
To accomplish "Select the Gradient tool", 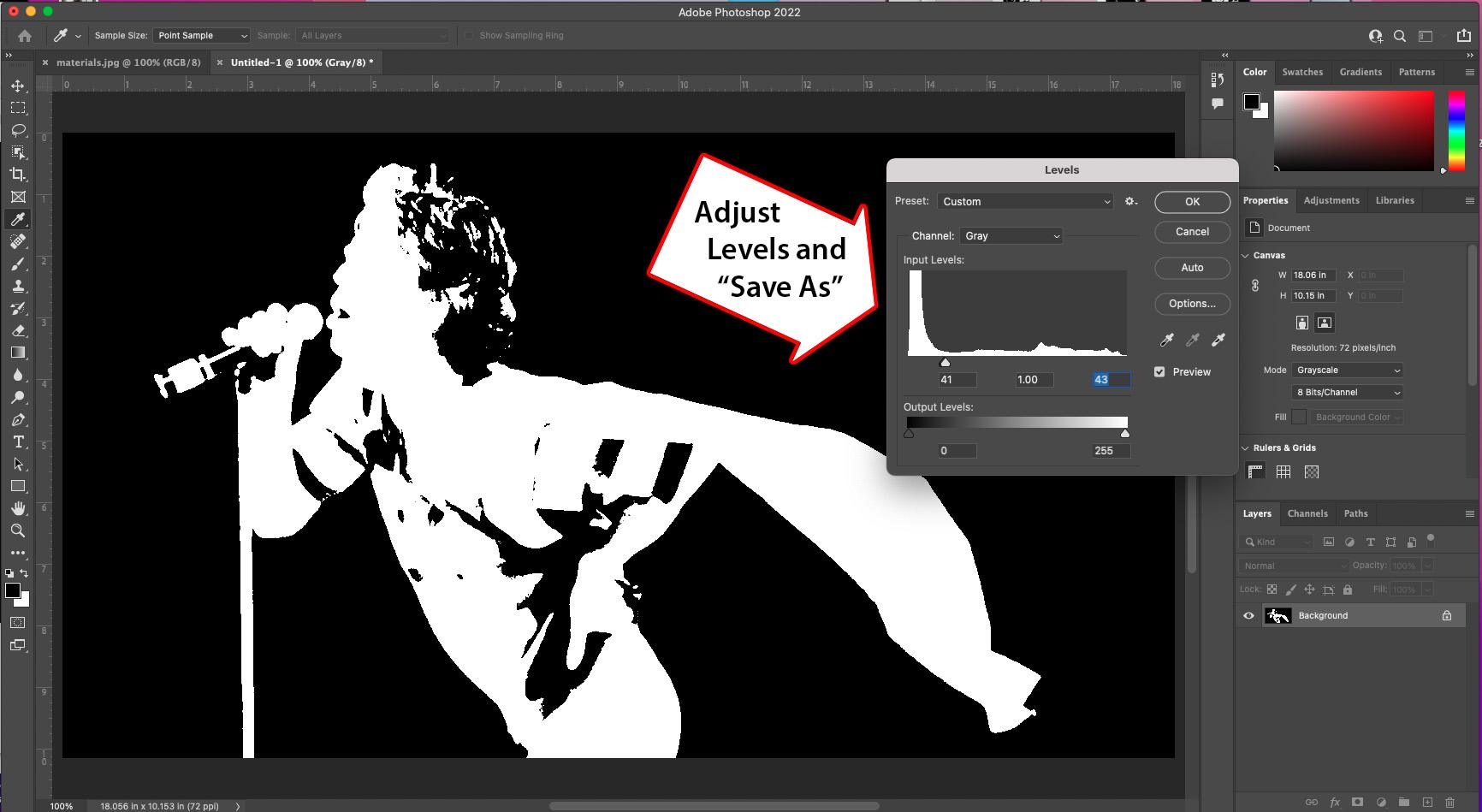I will 18,353.
